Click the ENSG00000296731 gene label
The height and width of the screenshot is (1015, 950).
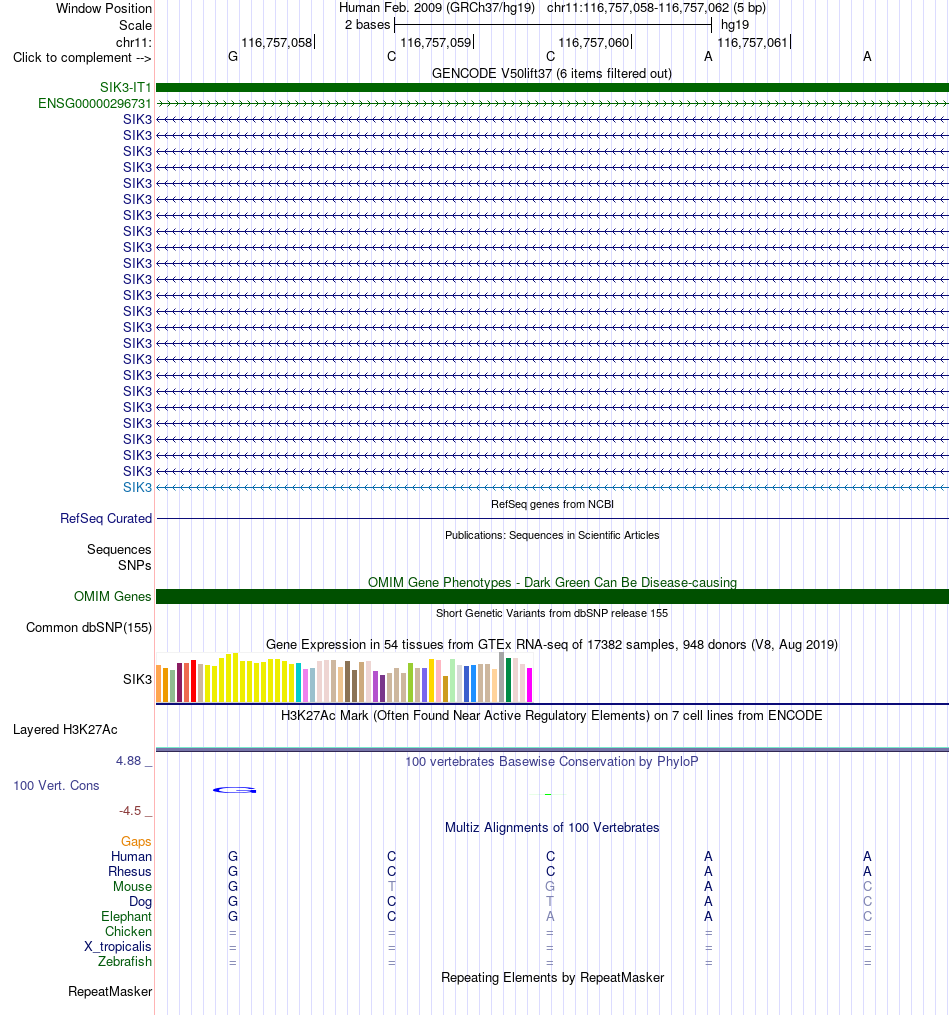tap(94, 104)
